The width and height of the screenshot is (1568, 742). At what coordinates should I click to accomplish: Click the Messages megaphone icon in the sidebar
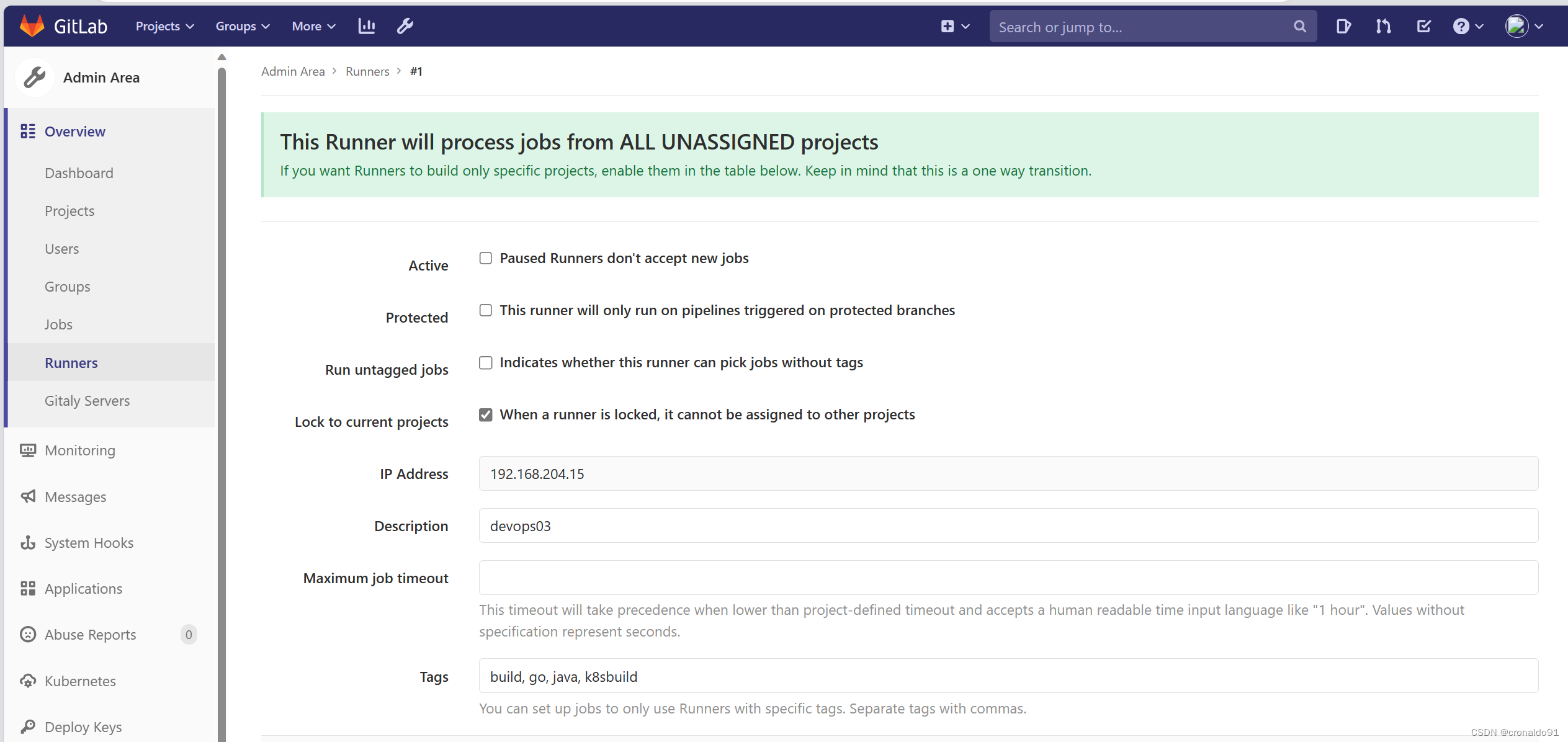(x=27, y=496)
